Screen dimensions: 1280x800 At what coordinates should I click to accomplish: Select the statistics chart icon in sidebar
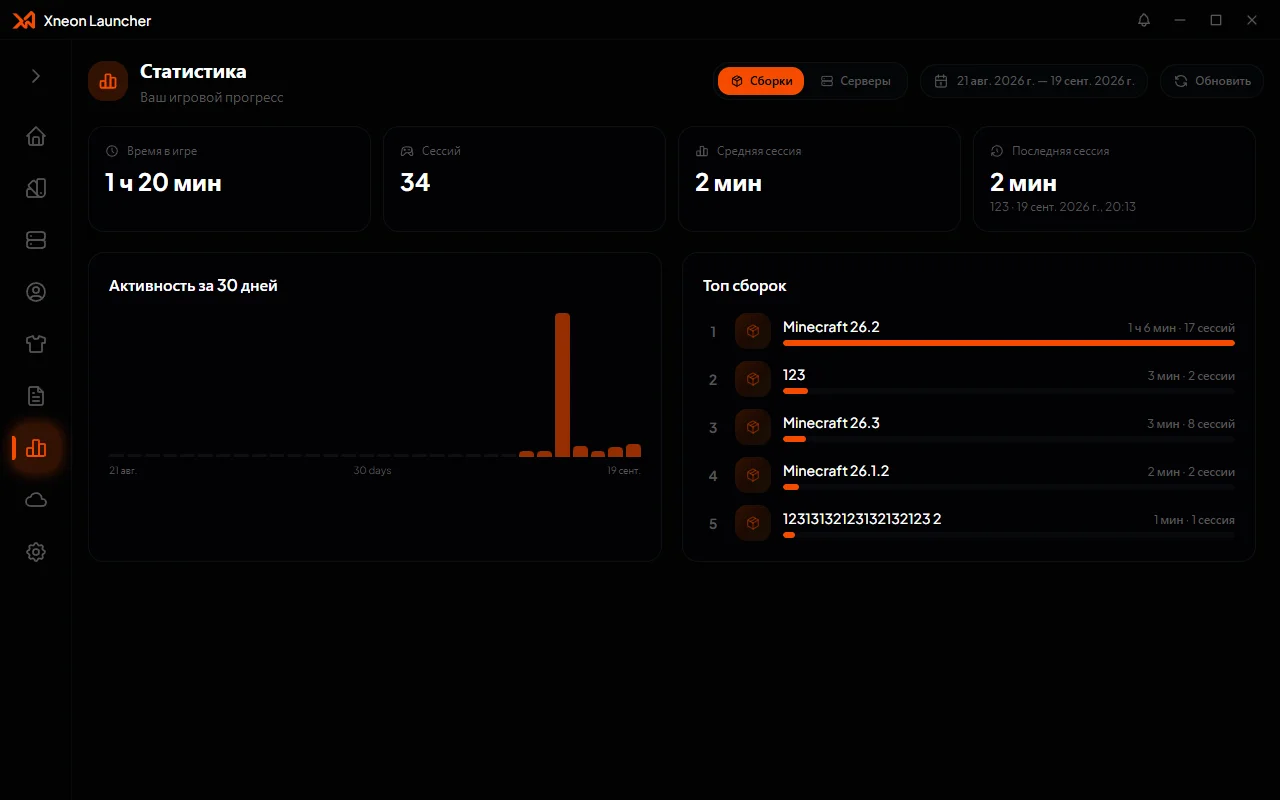click(x=36, y=448)
